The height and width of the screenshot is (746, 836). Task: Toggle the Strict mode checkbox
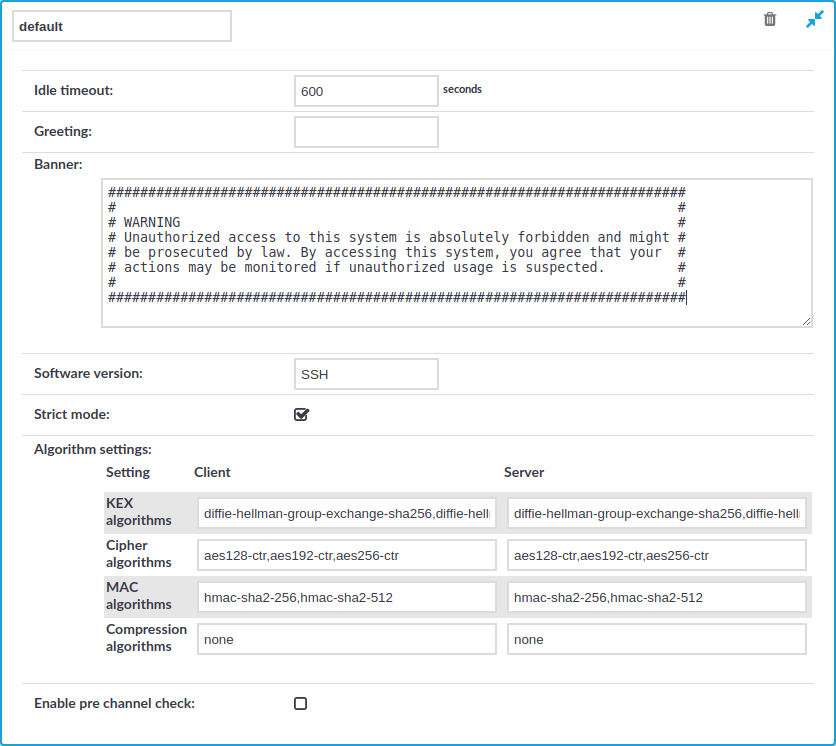point(301,414)
